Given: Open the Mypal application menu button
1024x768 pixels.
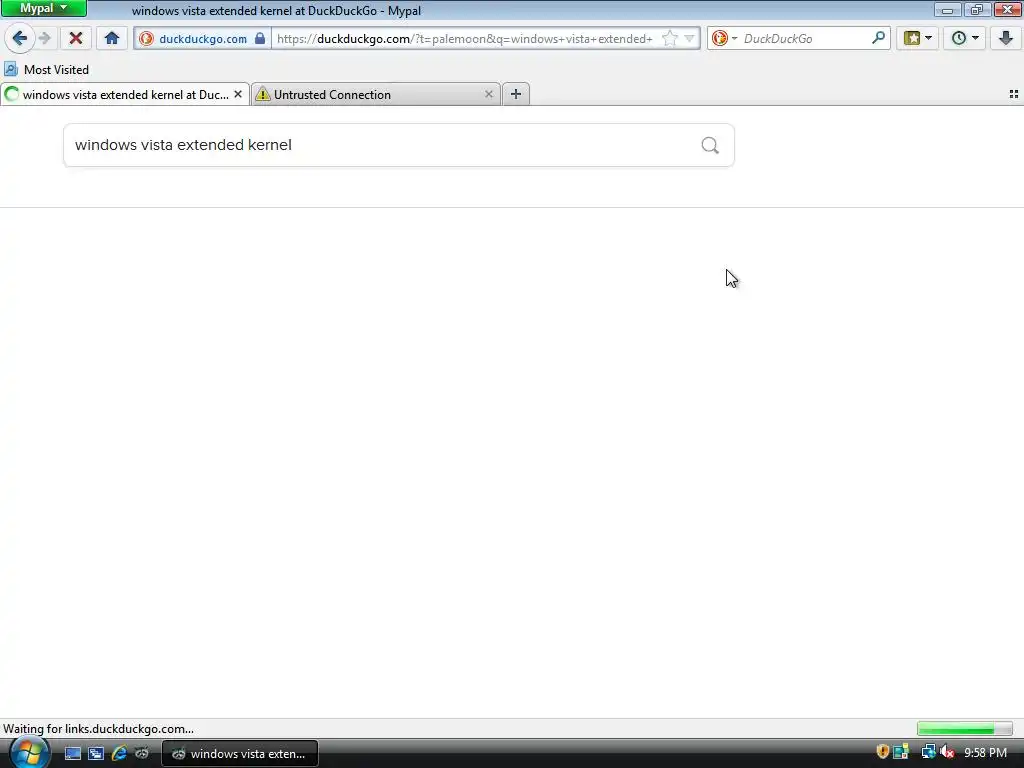Looking at the screenshot, I should [x=43, y=8].
